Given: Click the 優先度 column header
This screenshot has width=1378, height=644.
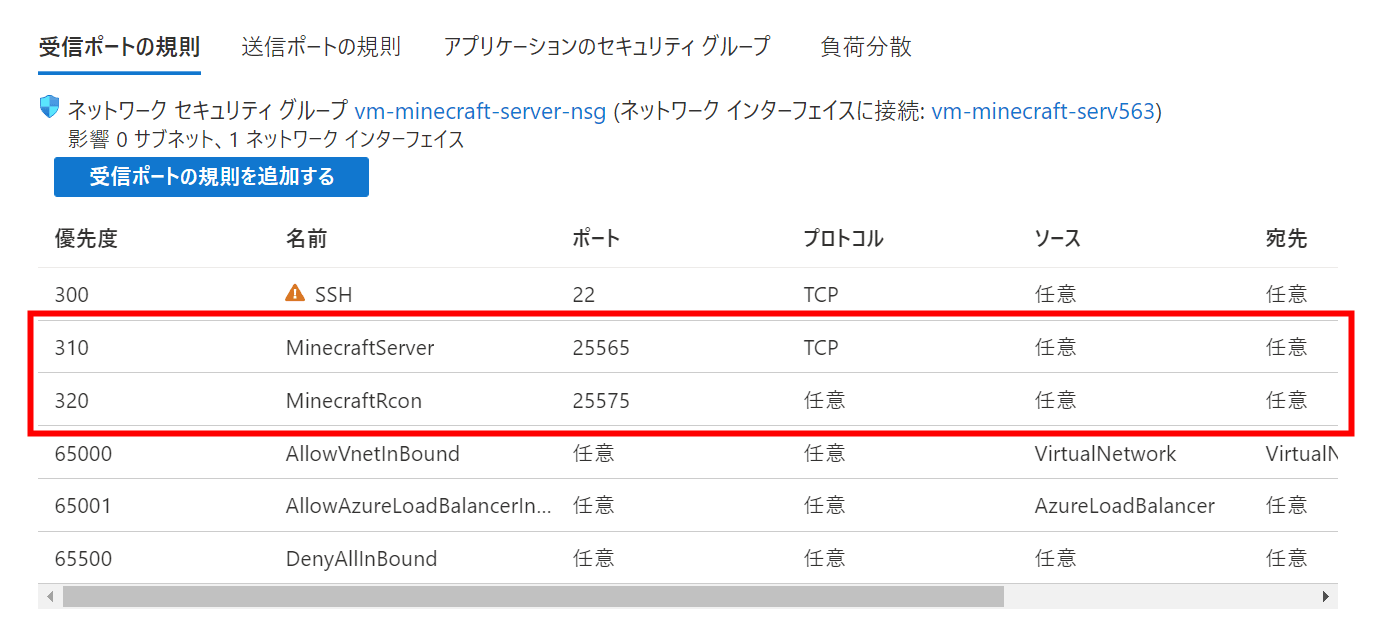Looking at the screenshot, I should (x=86, y=239).
